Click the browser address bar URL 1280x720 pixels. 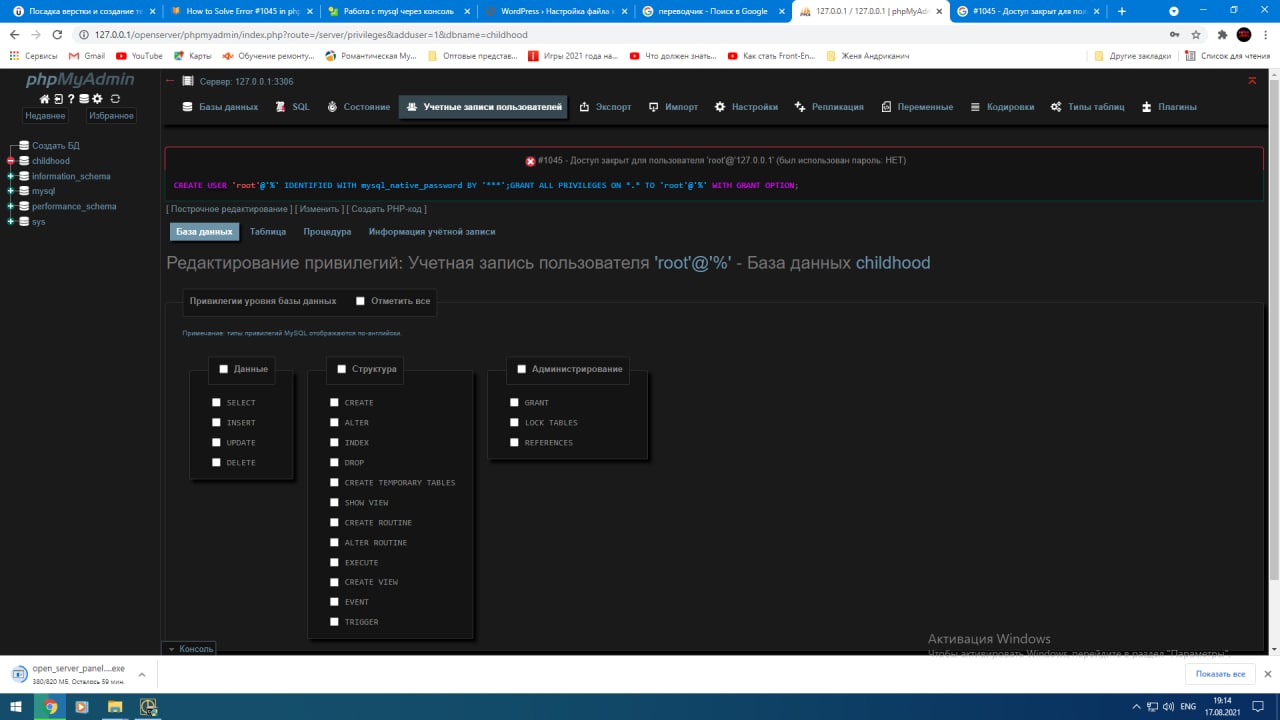(x=311, y=34)
